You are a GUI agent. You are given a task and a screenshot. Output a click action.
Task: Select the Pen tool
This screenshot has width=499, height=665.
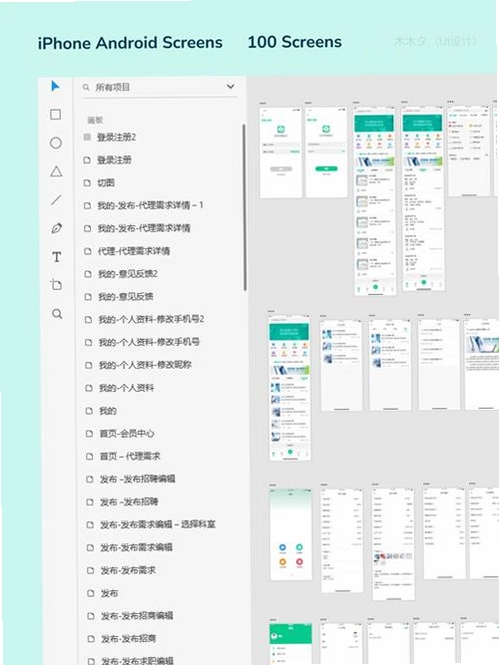[57, 228]
